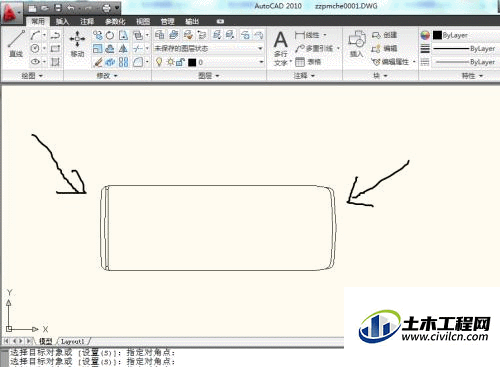Click the 创建 block button
Image resolution: width=500 pixels, height=367 pixels.
pyautogui.click(x=384, y=35)
